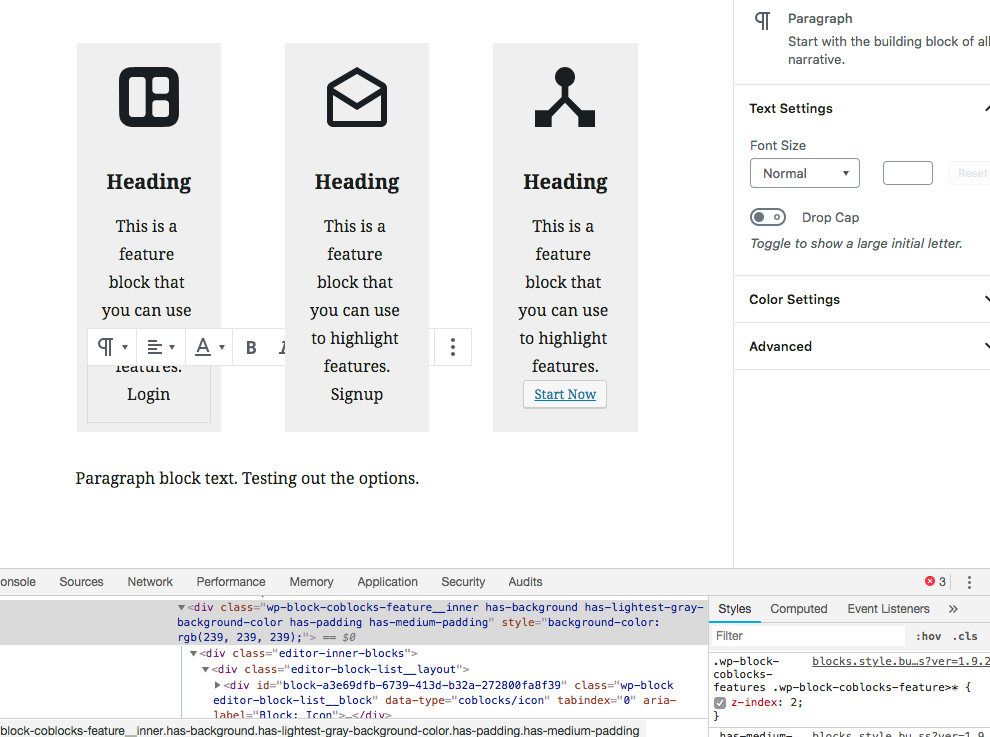Open the paragraph block type switcher

112,347
